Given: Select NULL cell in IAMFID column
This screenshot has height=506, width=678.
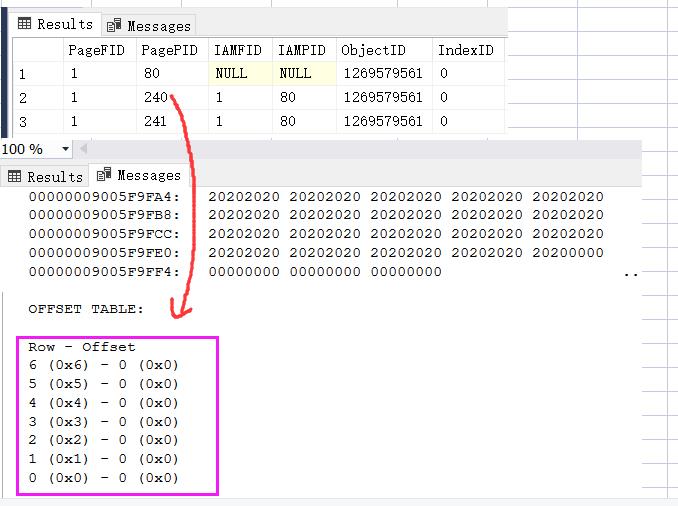Looking at the screenshot, I should tap(240, 73).
